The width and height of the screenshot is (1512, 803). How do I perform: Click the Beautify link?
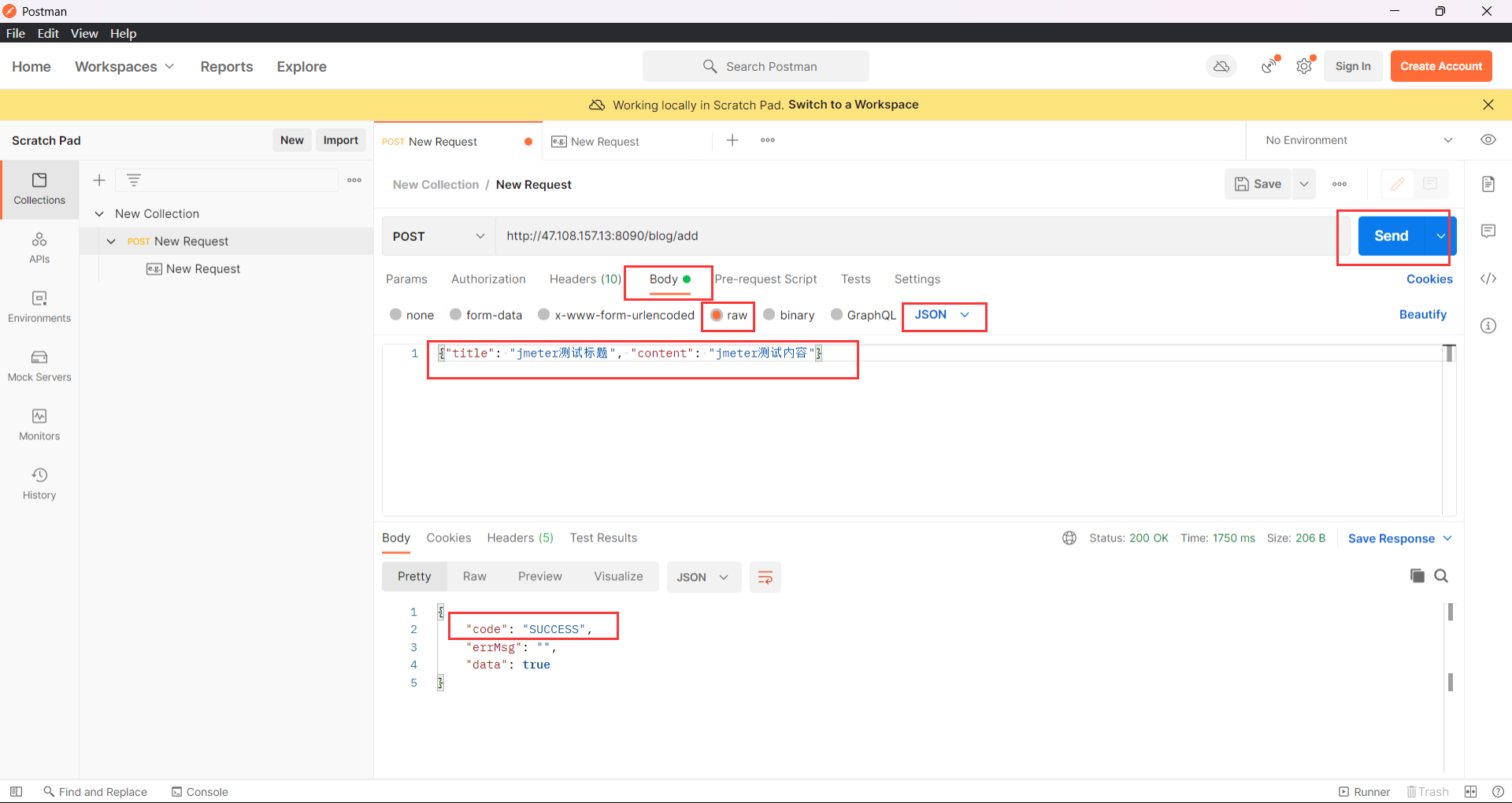click(x=1423, y=314)
